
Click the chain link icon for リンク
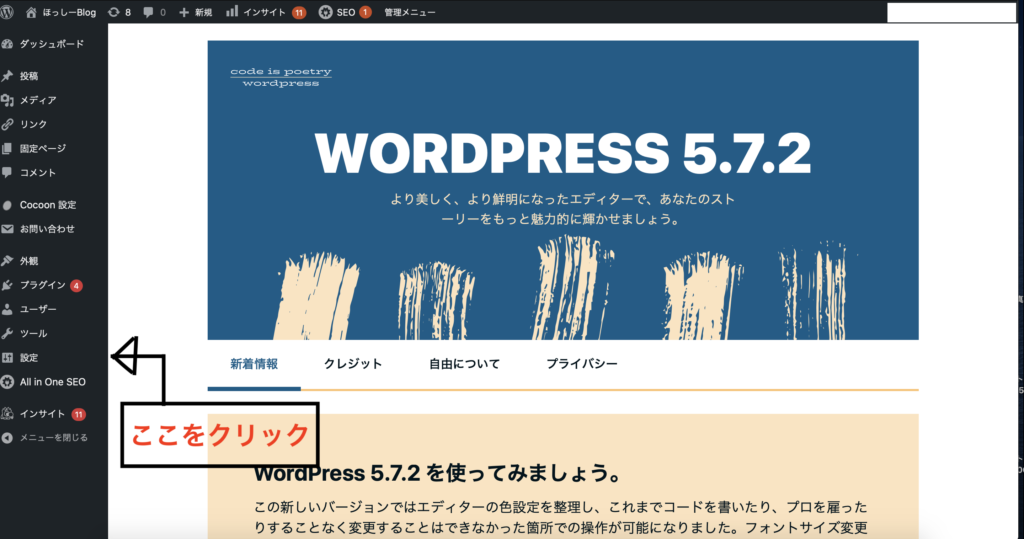(x=7, y=124)
